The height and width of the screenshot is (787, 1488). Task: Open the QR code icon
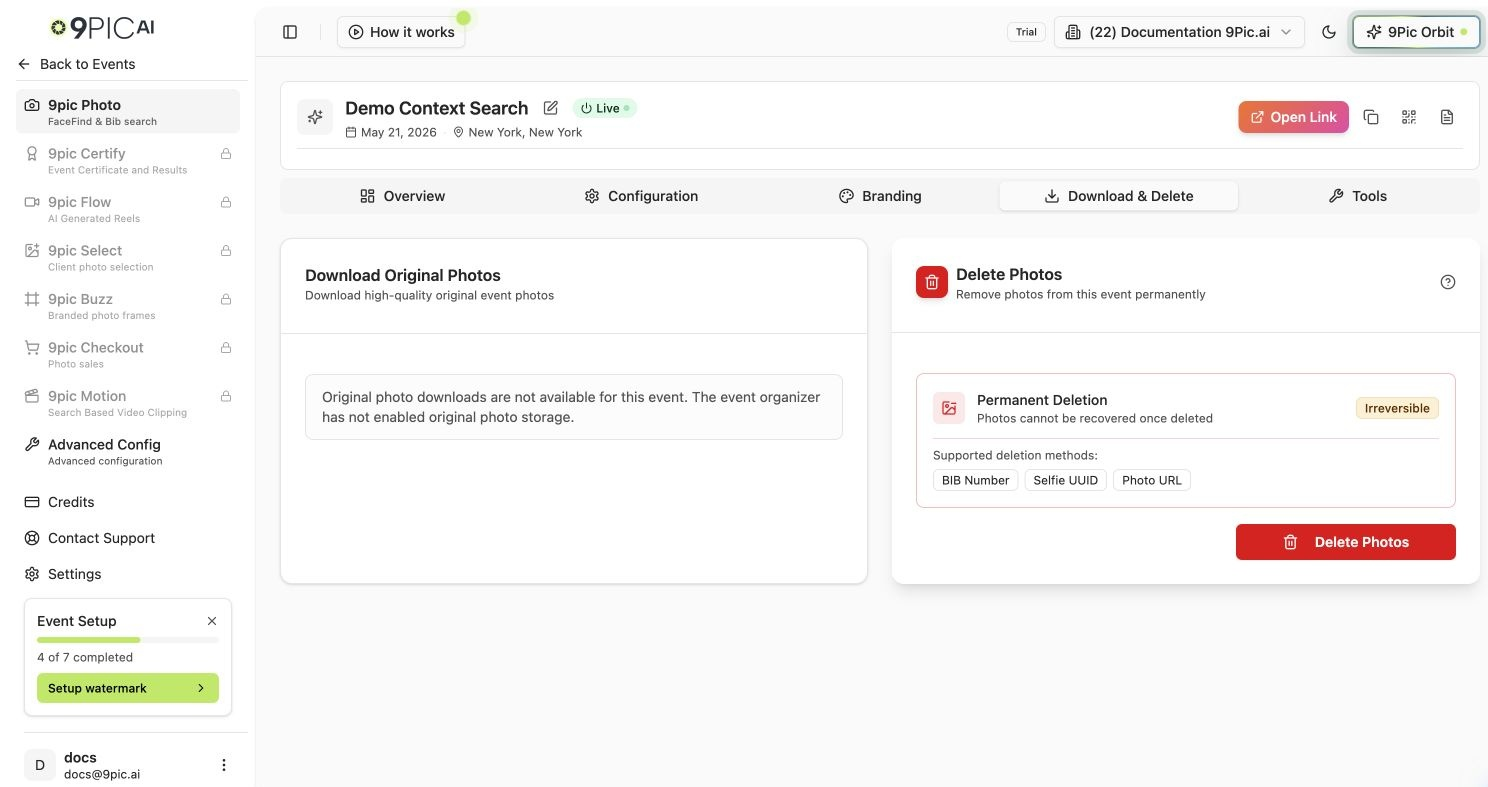coord(1409,117)
